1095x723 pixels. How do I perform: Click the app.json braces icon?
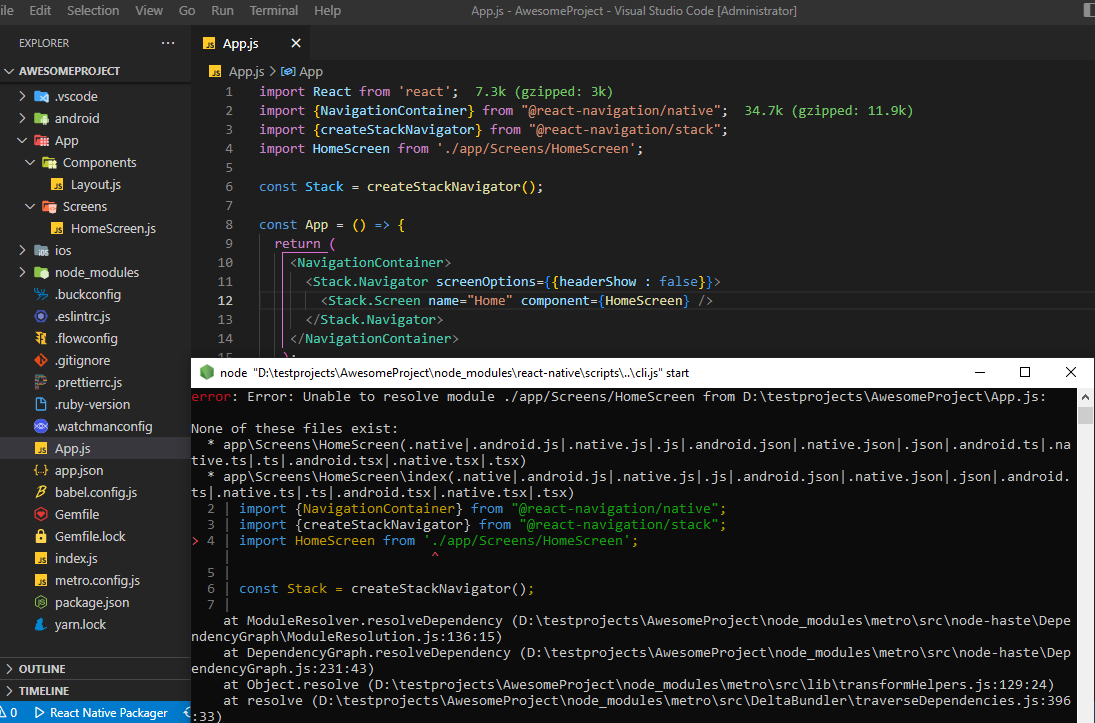pyautogui.click(x=41, y=471)
